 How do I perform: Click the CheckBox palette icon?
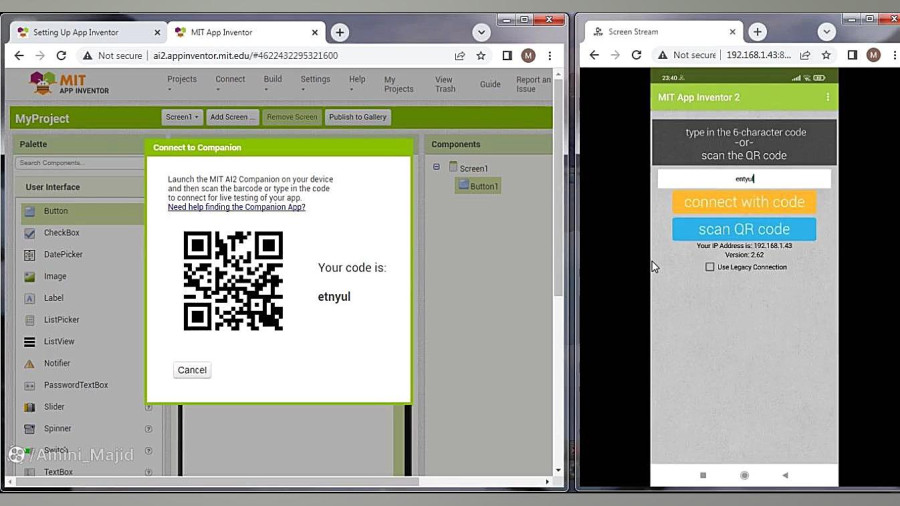pyautogui.click(x=29, y=233)
